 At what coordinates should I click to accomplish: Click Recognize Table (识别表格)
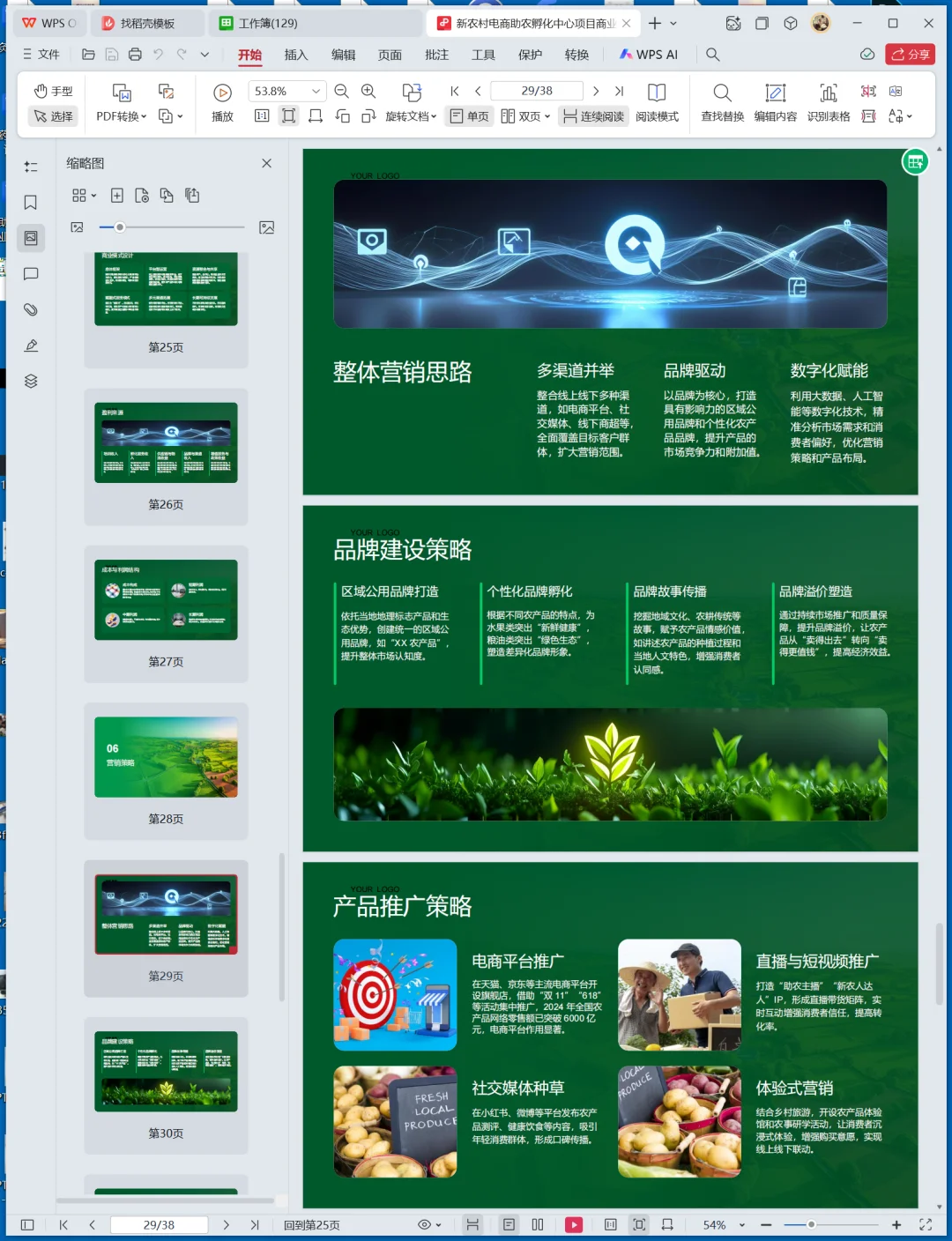[829, 103]
